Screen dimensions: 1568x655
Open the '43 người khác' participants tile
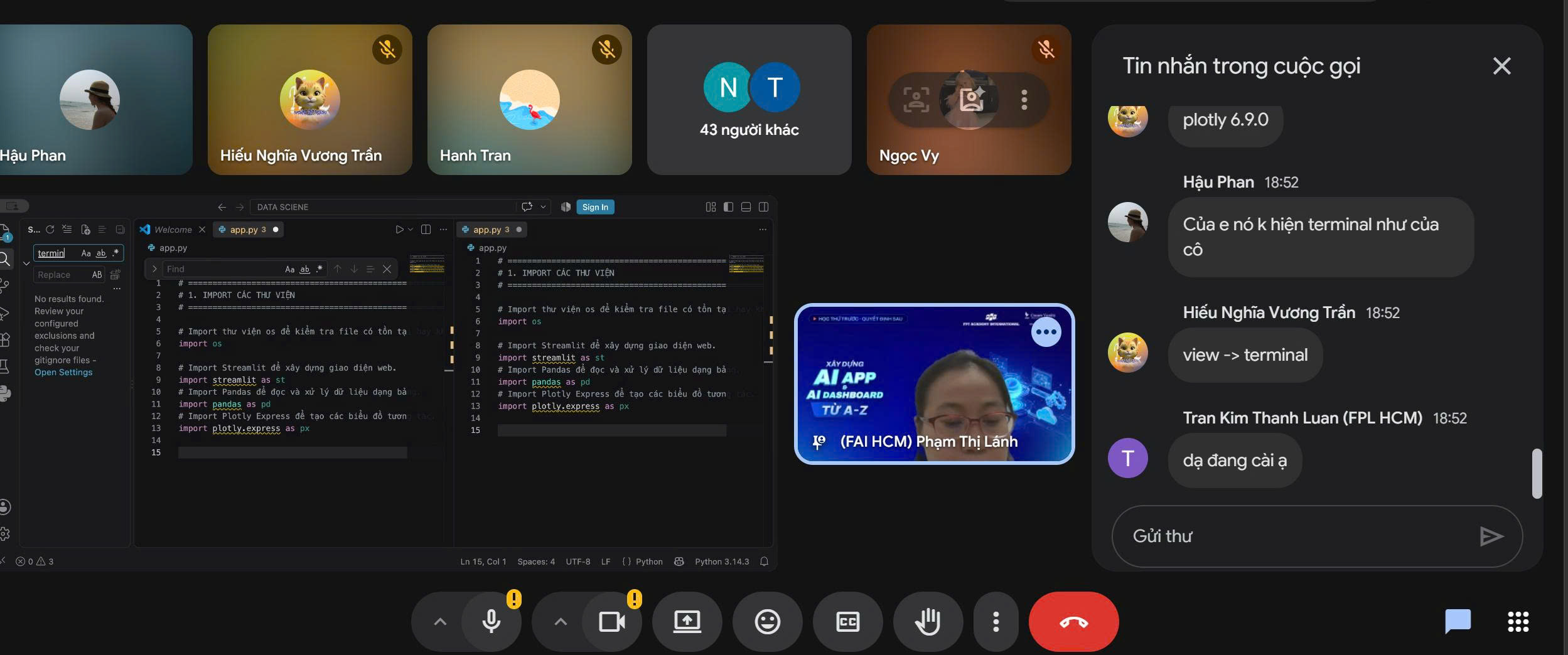pos(749,100)
